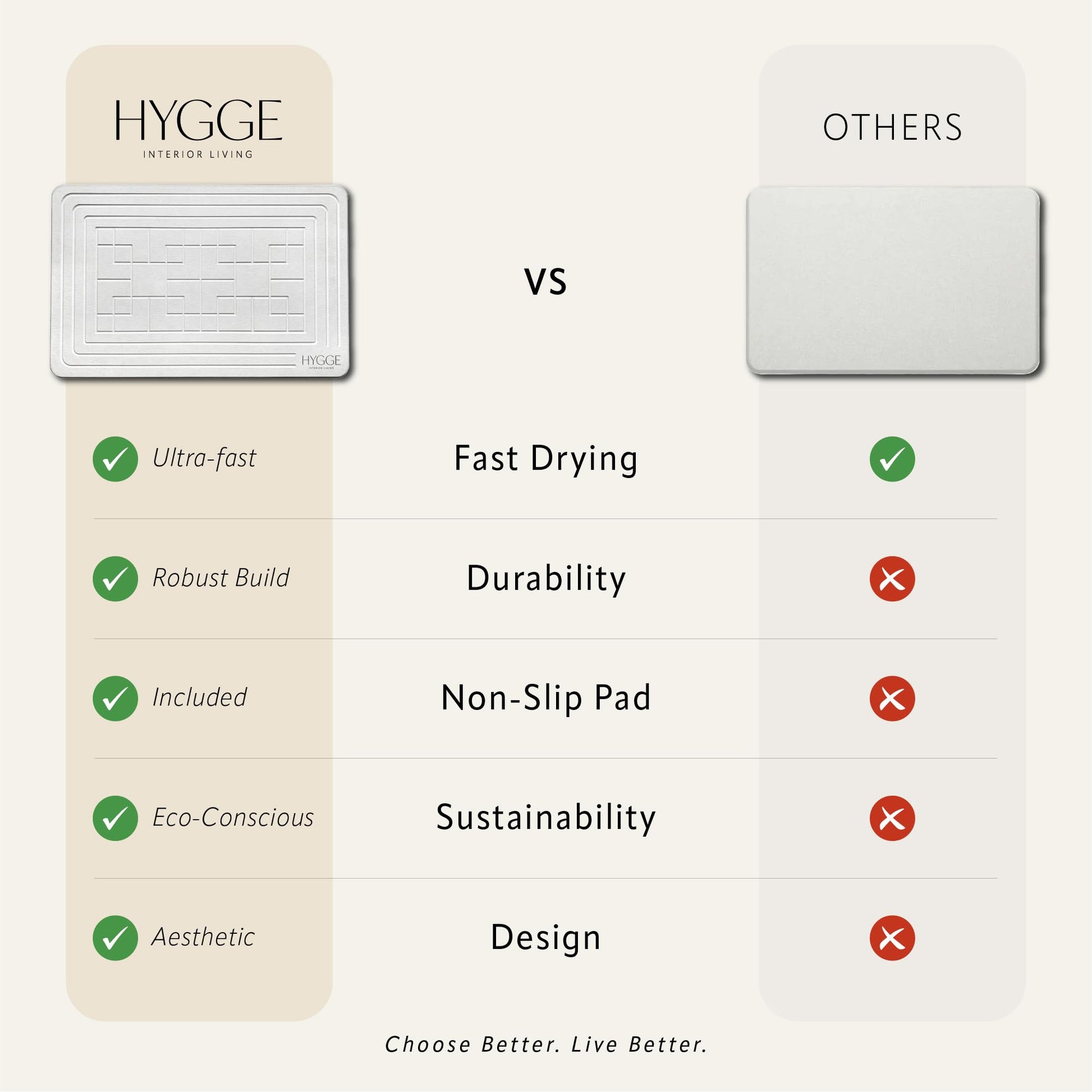The height and width of the screenshot is (1092, 1092).
Task: Click the Fast Drying label
Action: click(546, 460)
